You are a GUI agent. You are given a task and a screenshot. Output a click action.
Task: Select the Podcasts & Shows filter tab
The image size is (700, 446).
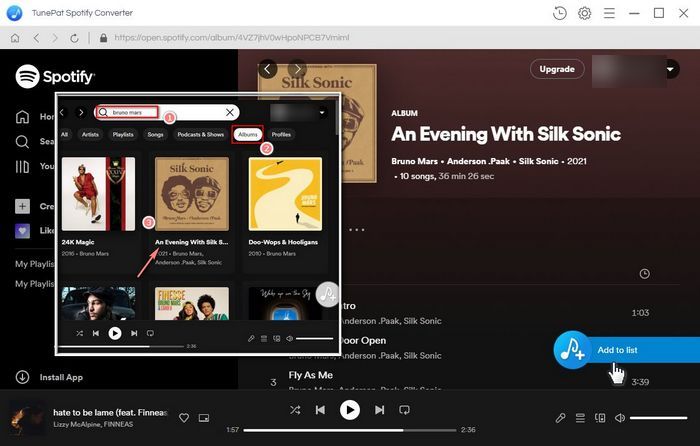click(200, 134)
